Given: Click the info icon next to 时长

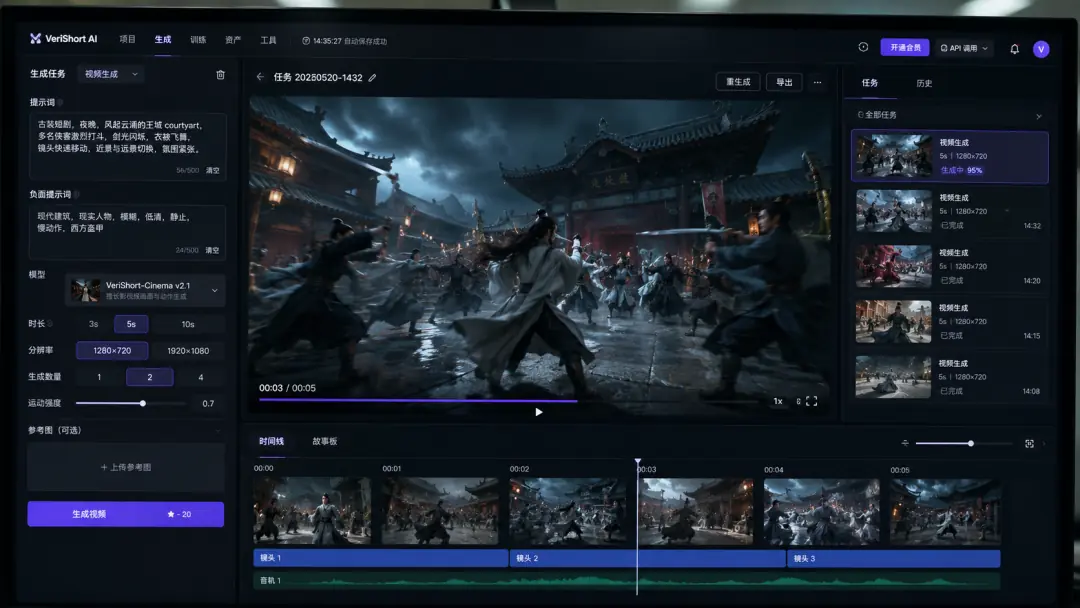Looking at the screenshot, I should pos(50,324).
